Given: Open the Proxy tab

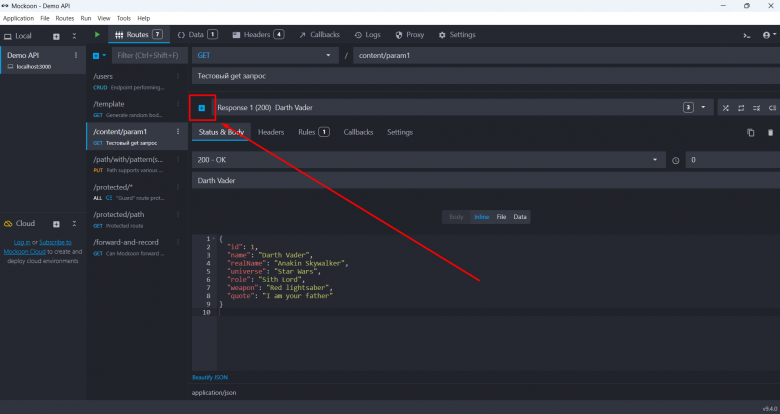Looking at the screenshot, I should pos(410,35).
